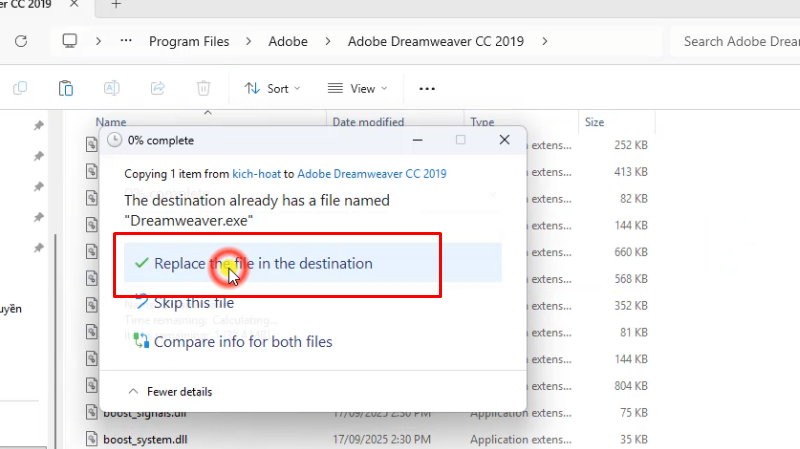Open the kich-hoat source folder link
The width and height of the screenshot is (800, 449).
[256, 173]
